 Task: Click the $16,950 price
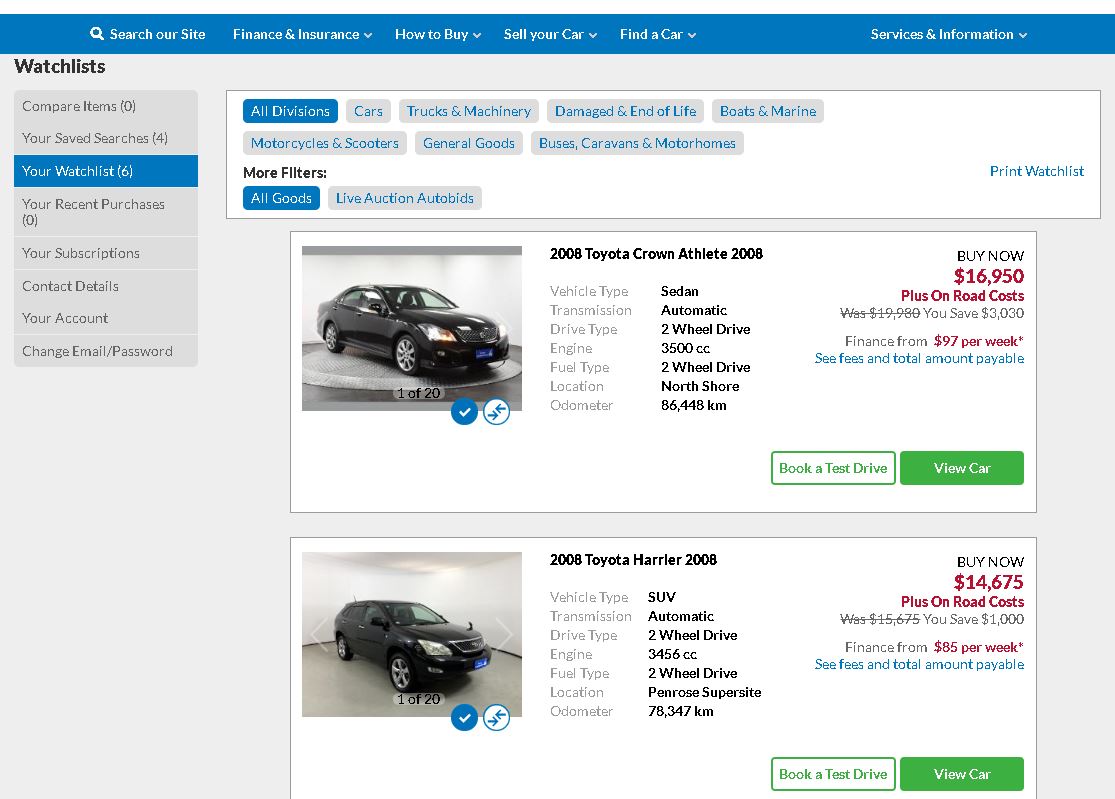(x=988, y=276)
